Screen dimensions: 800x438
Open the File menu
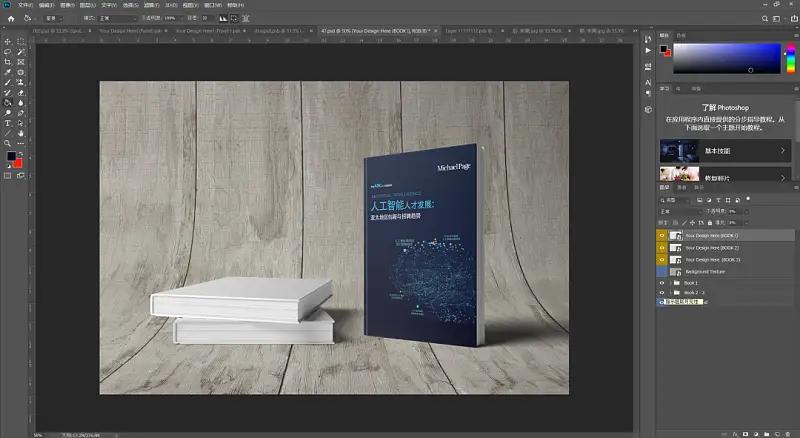[26, 5]
